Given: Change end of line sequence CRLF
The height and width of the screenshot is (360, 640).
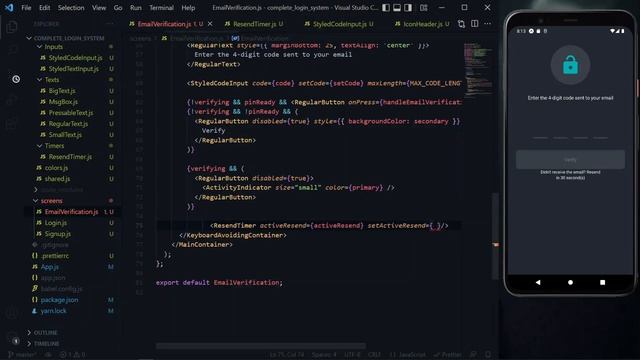Looking at the screenshot, I should click(x=374, y=355).
